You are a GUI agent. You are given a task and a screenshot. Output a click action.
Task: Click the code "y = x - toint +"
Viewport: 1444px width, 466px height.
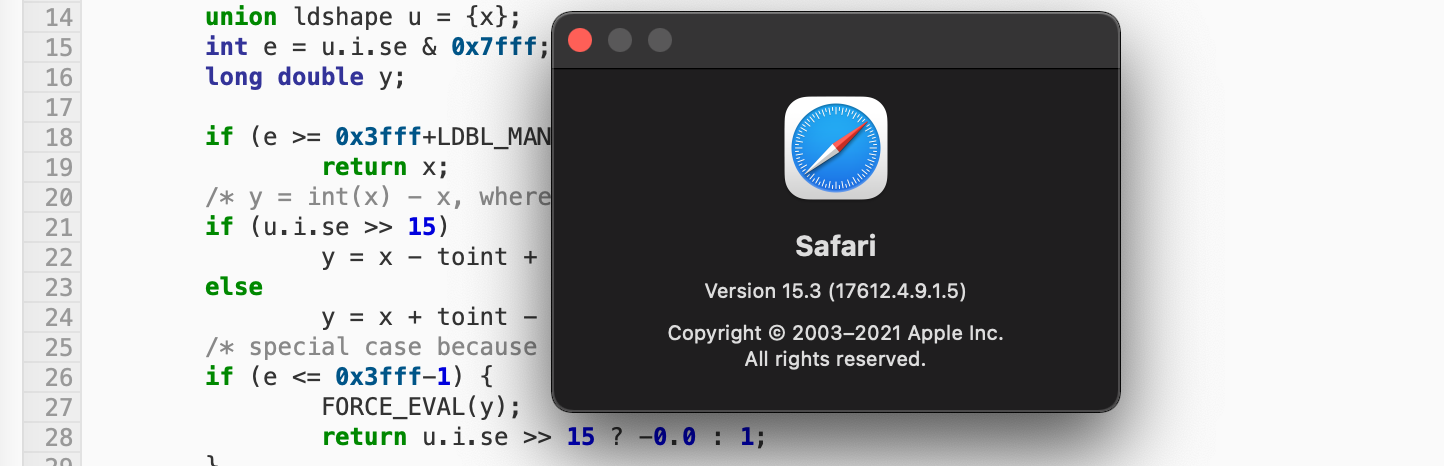tap(429, 257)
